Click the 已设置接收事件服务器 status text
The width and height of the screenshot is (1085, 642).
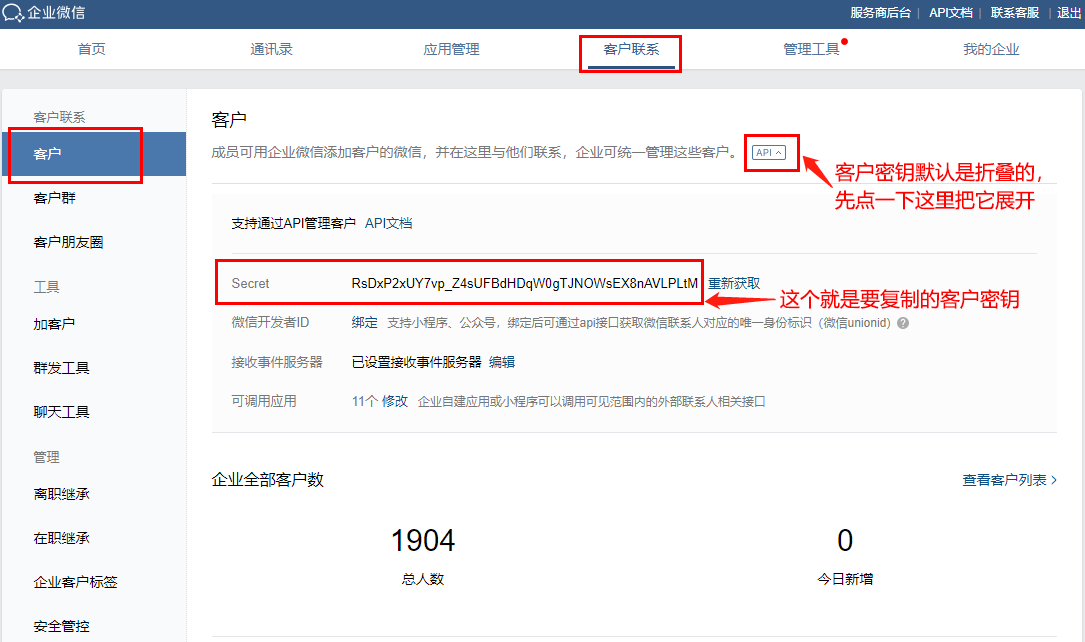coord(417,363)
